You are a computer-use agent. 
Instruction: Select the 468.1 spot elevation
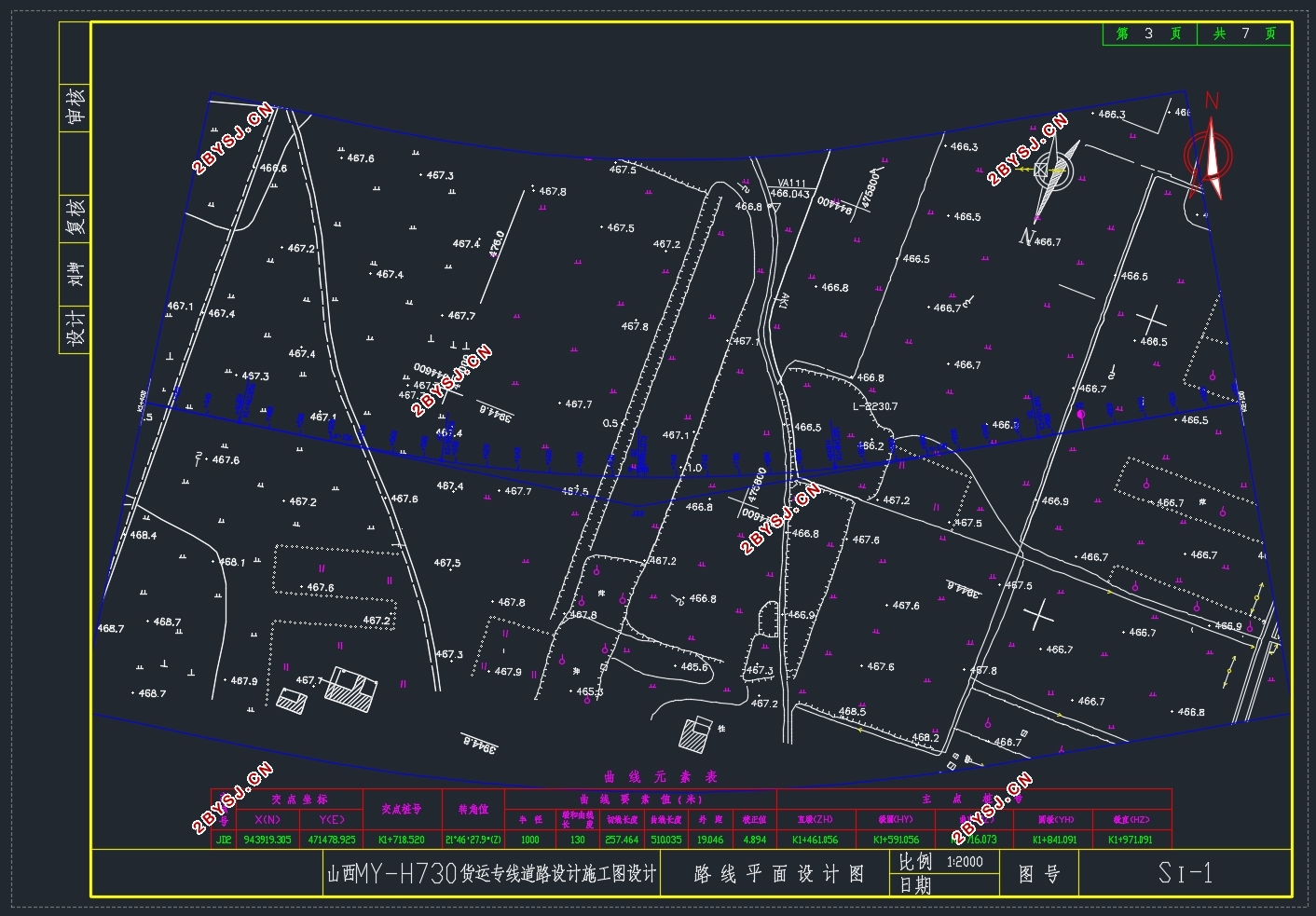coord(231,562)
